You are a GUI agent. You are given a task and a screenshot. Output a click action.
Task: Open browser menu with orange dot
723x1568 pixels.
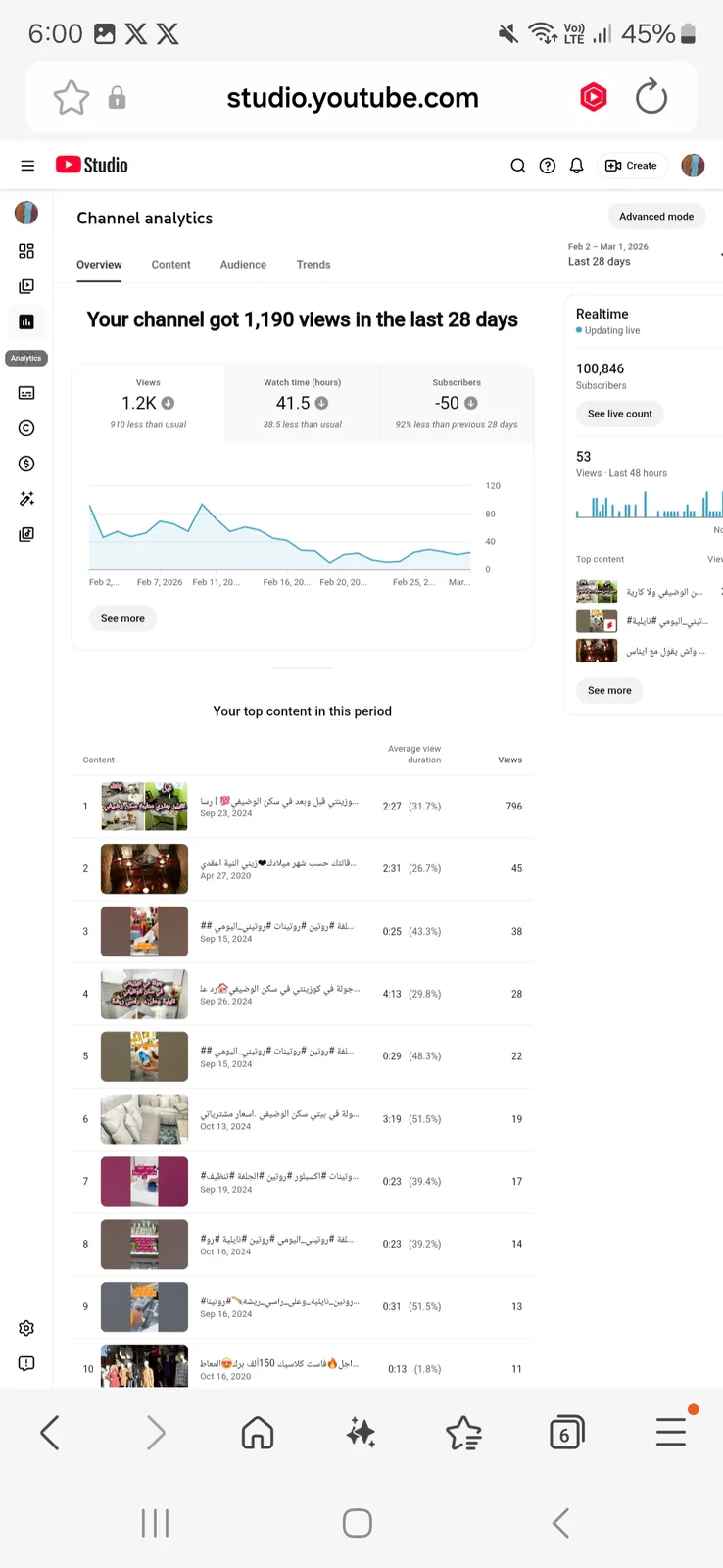(x=672, y=1431)
